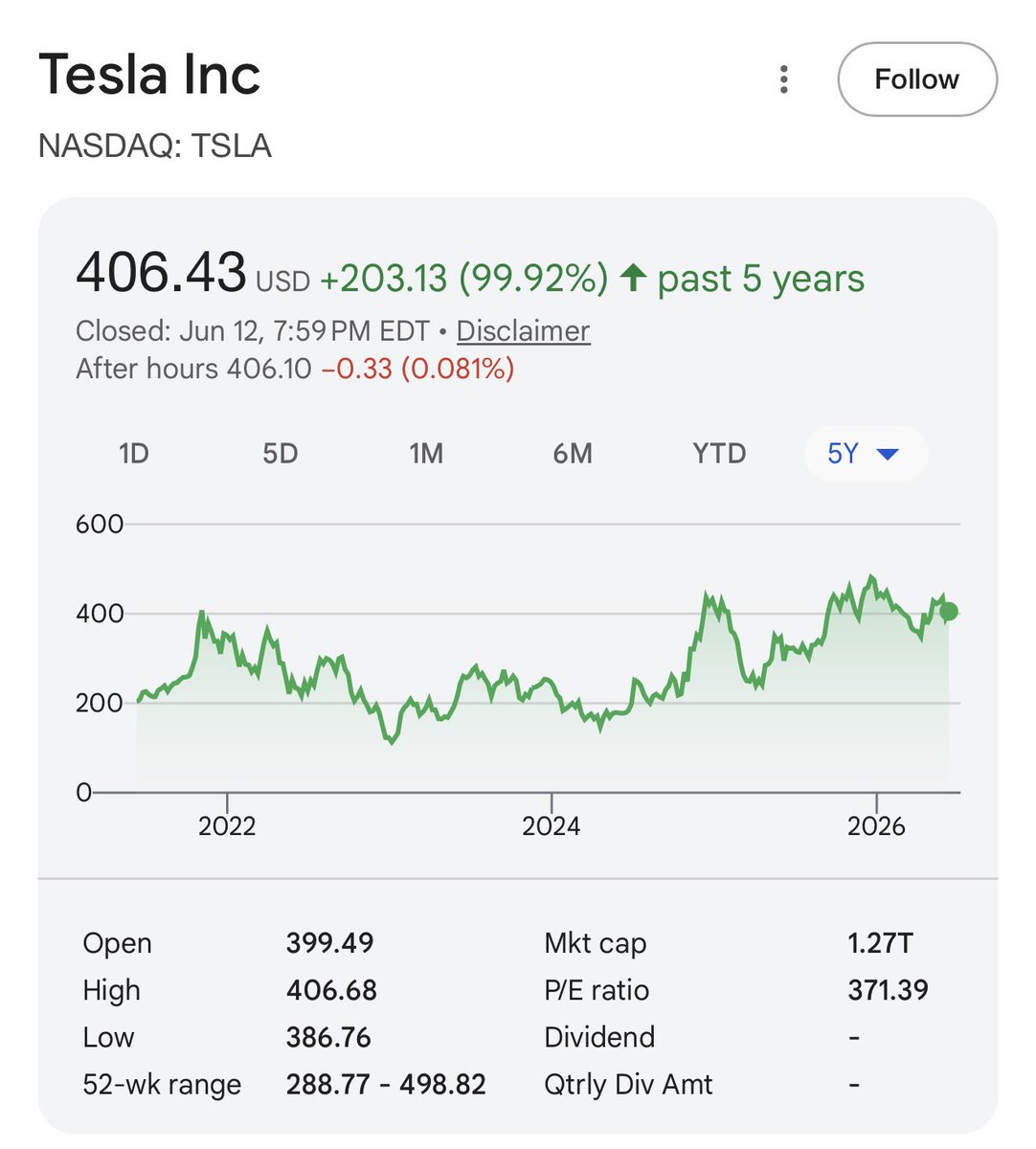Click the 52-wk range value

pyautogui.click(x=386, y=1085)
